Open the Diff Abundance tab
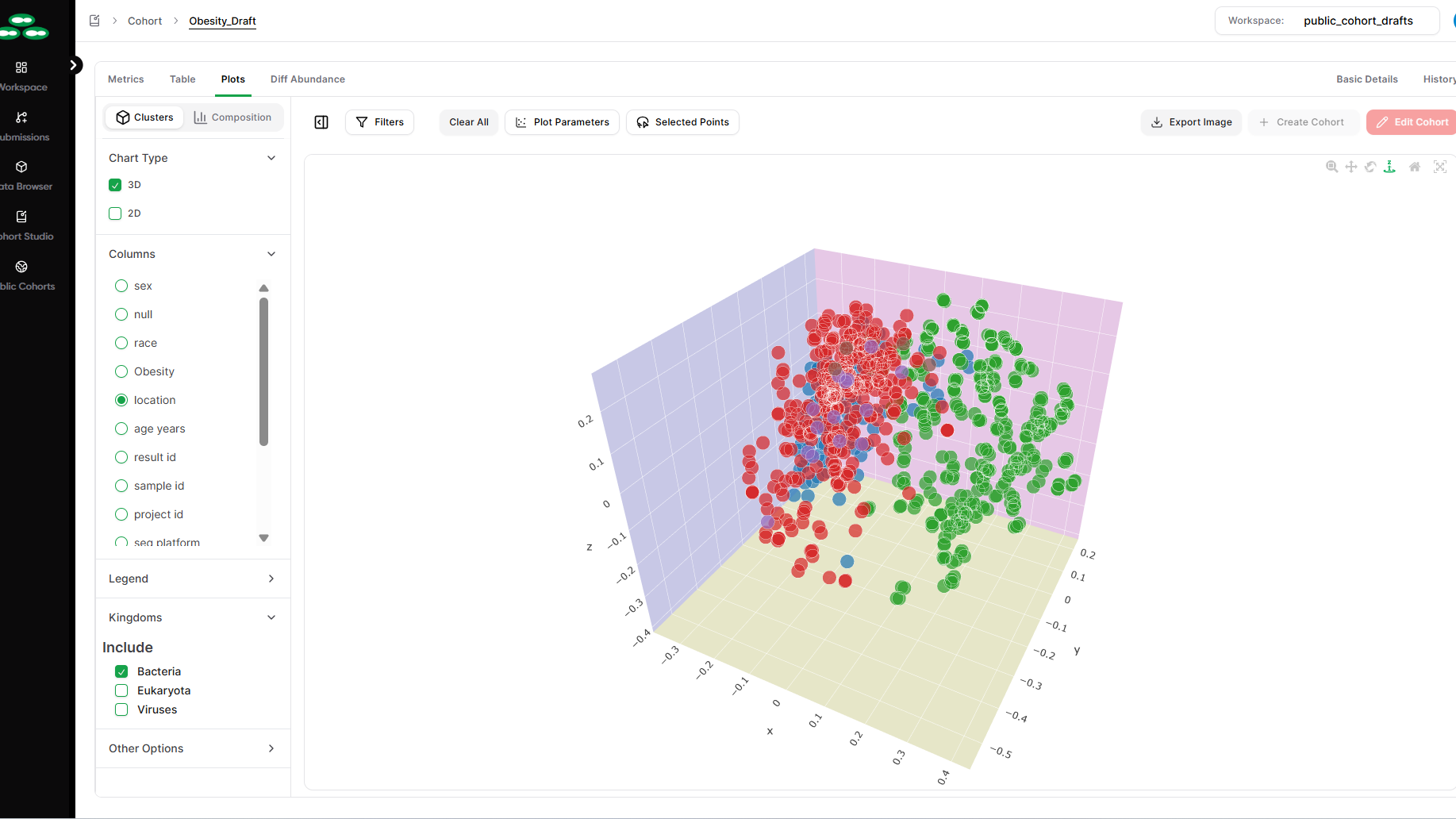 308,79
